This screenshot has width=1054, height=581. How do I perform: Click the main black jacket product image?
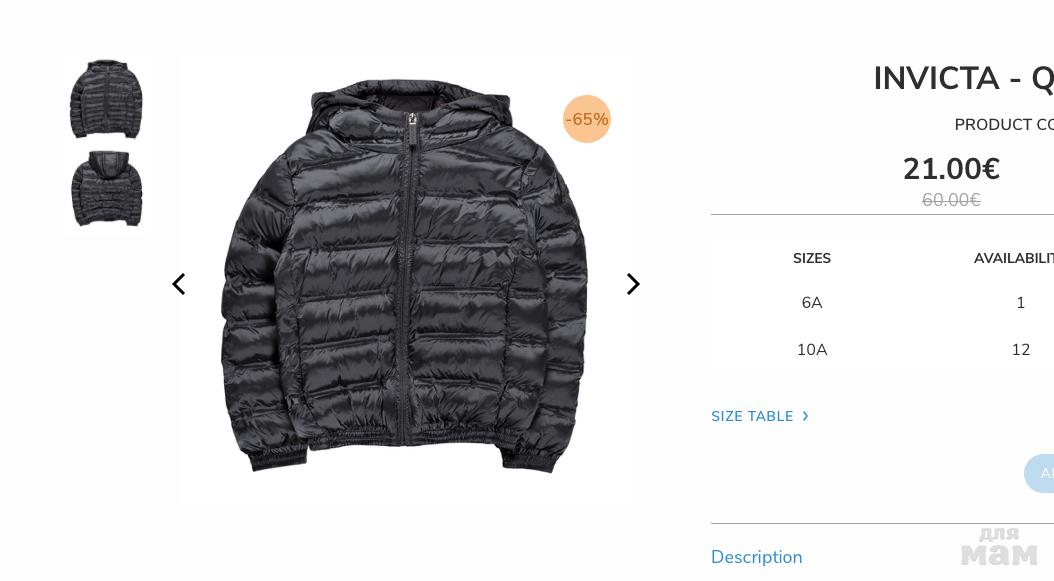403,276
